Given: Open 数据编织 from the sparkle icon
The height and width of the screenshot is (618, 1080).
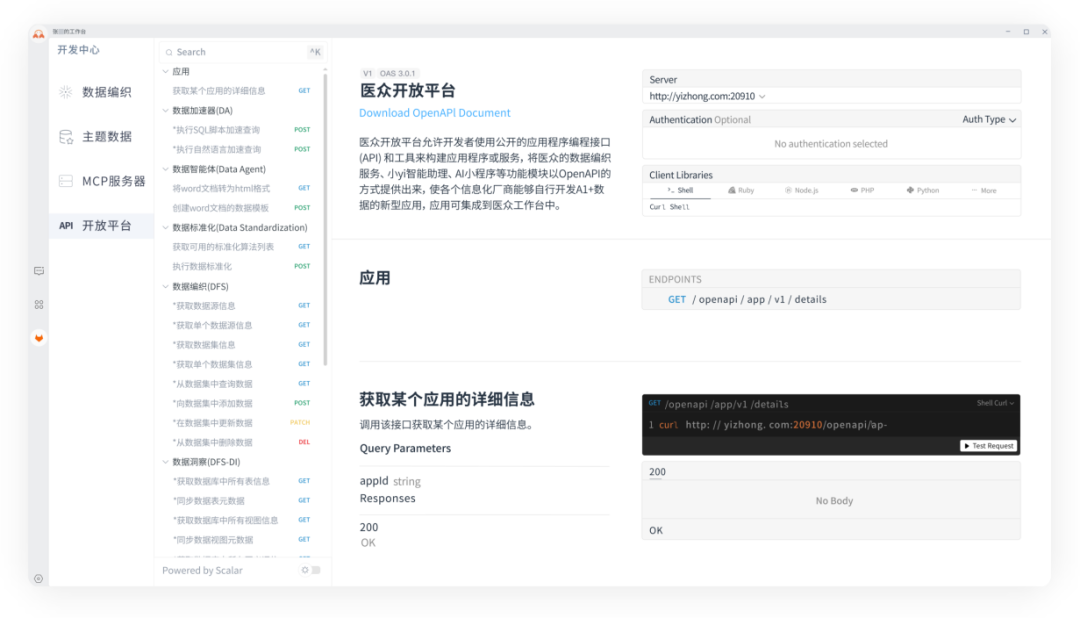Looking at the screenshot, I should tap(65, 92).
